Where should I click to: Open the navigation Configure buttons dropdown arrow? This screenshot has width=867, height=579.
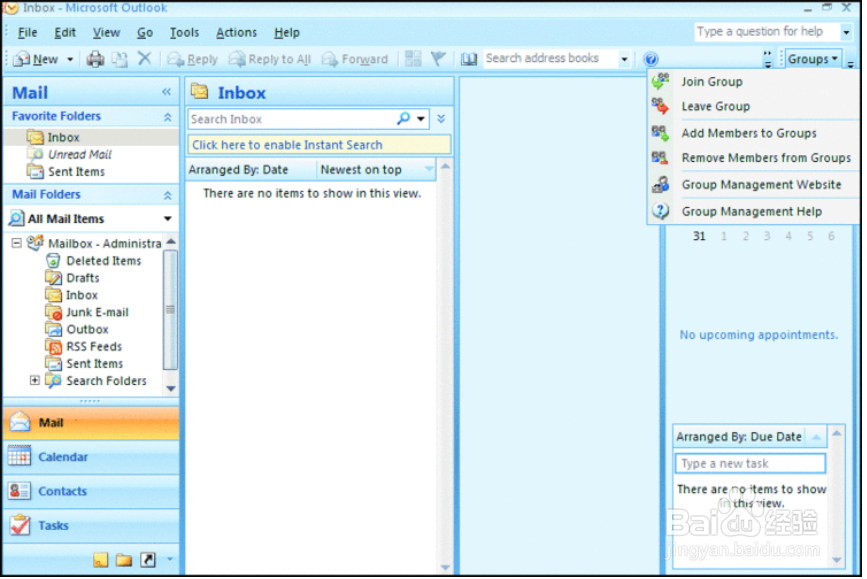click(x=169, y=560)
